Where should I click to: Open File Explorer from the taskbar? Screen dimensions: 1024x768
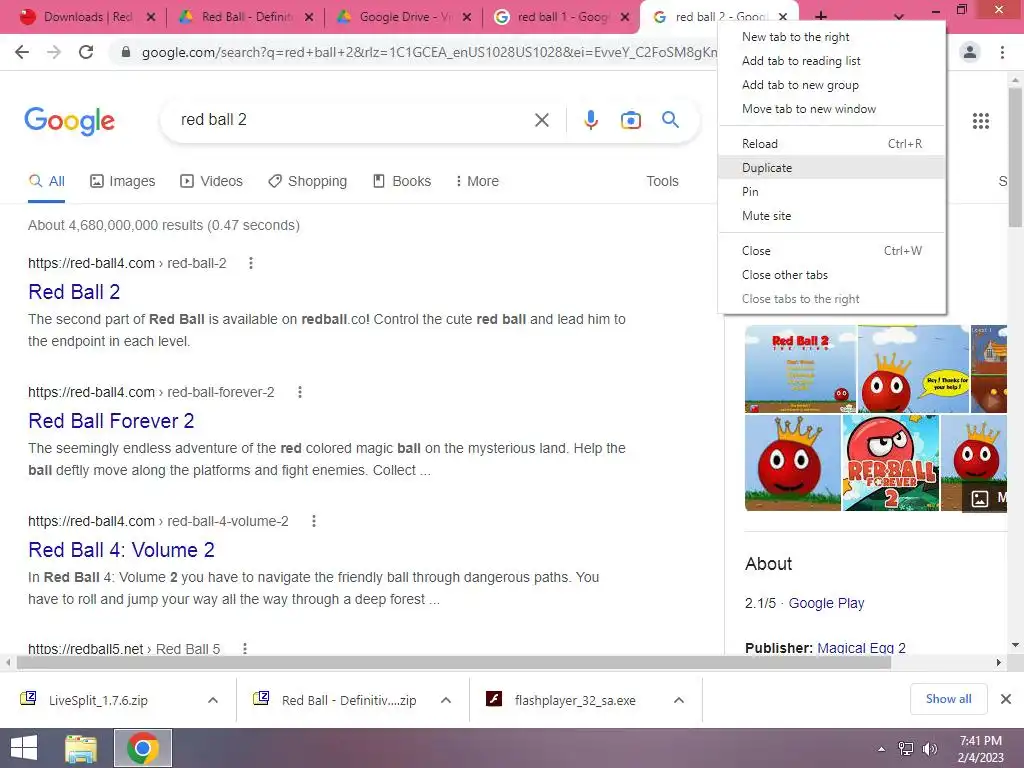click(81, 748)
